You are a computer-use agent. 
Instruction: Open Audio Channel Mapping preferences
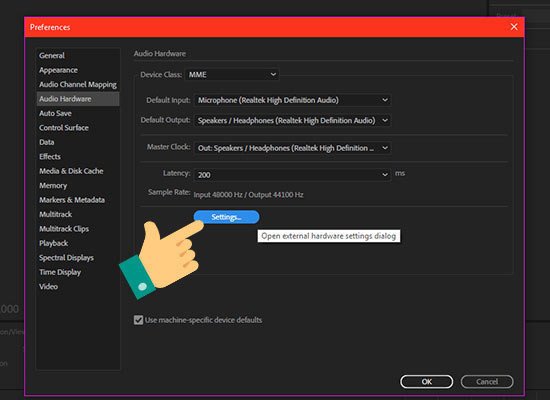[78, 85]
